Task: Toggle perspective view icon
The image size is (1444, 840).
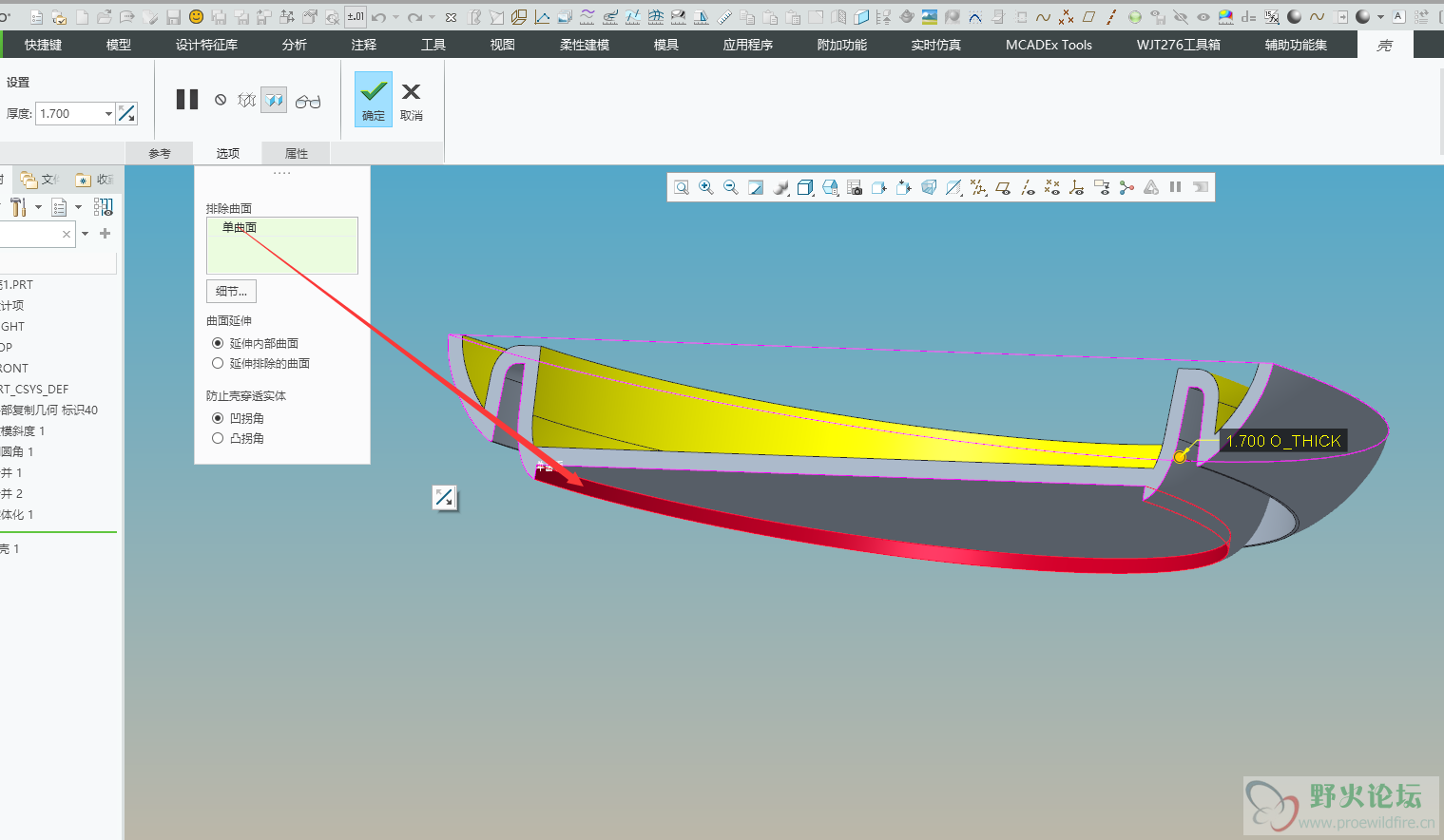Action: click(x=929, y=187)
